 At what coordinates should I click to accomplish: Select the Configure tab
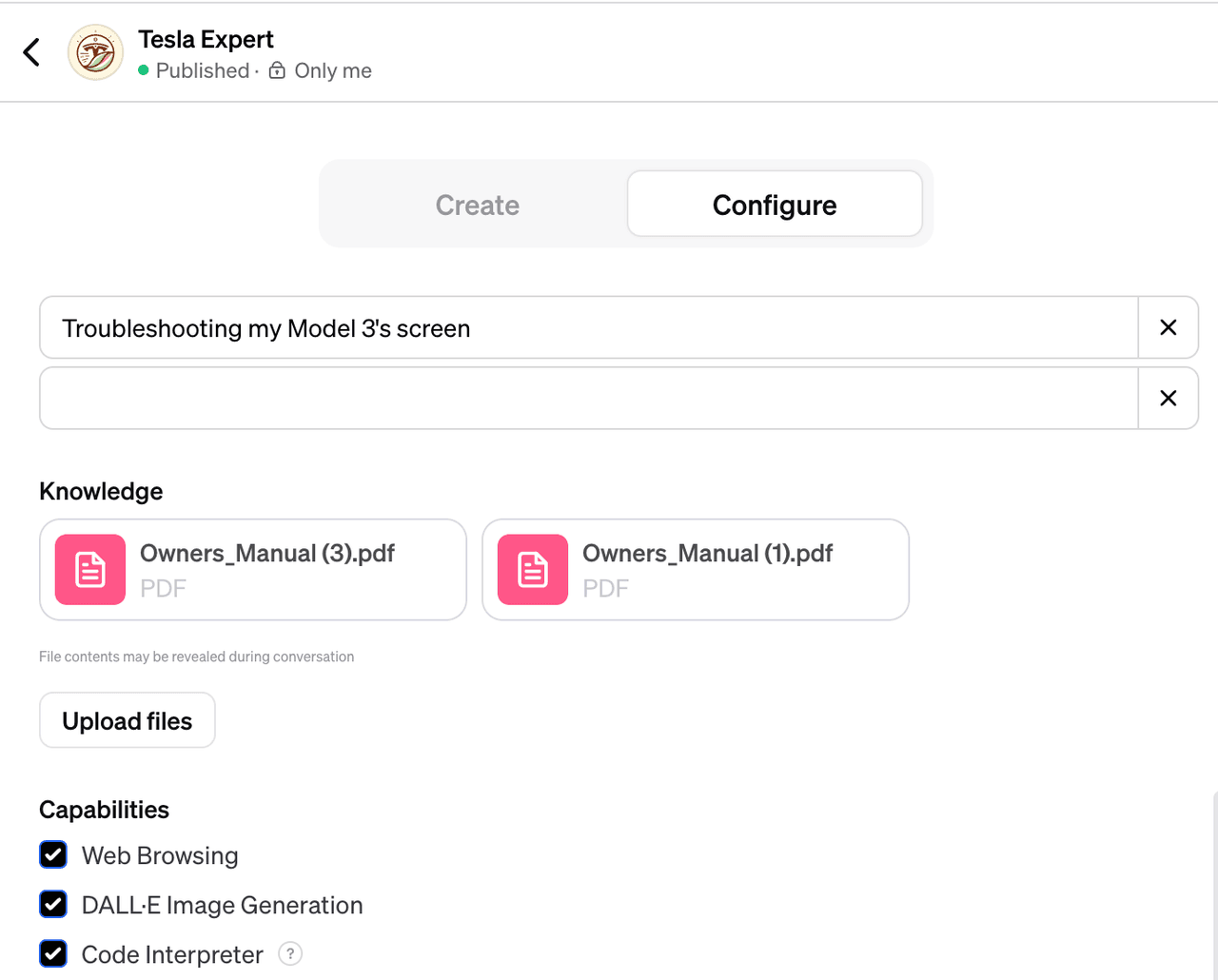coord(774,205)
